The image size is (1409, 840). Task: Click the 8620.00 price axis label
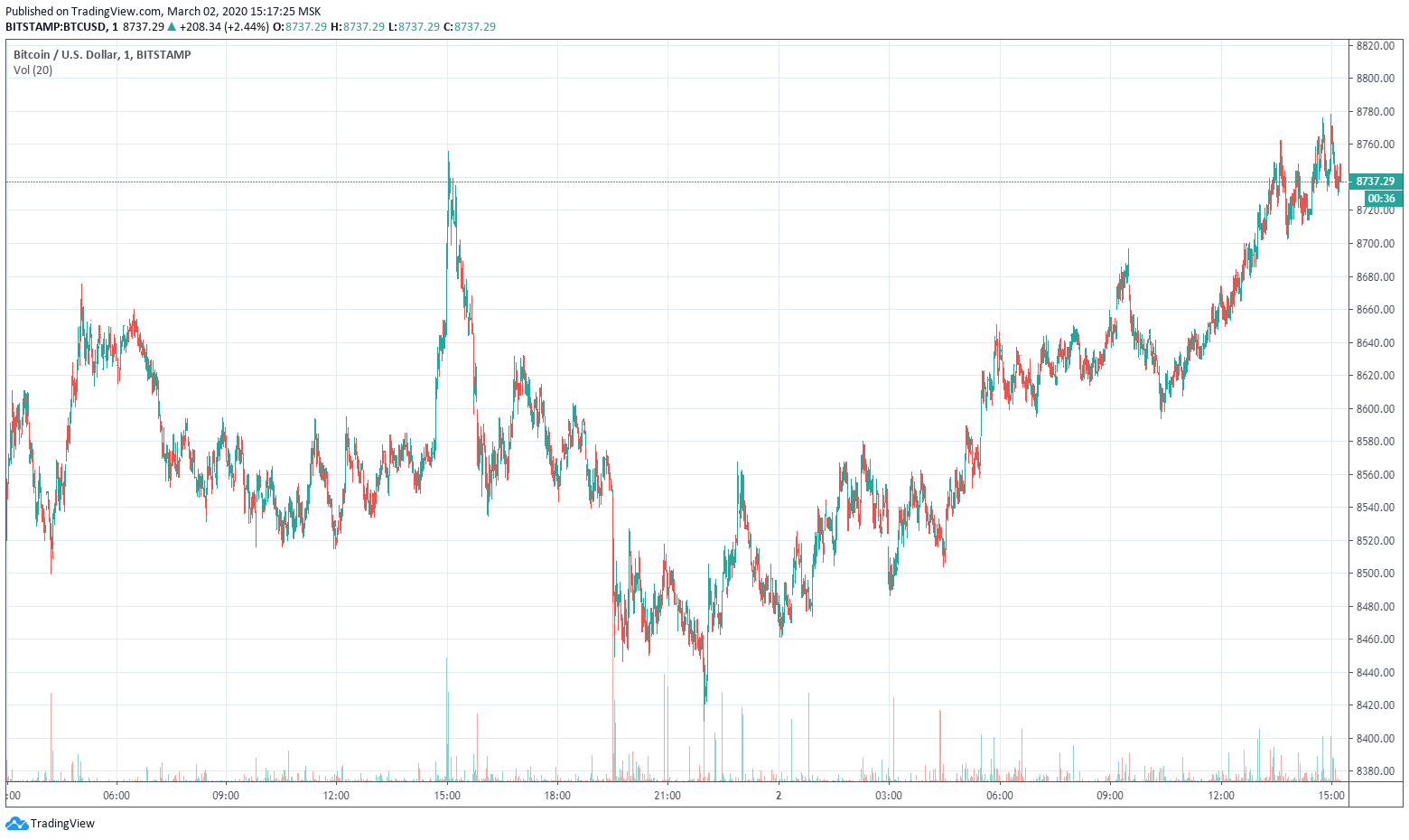tap(1376, 376)
